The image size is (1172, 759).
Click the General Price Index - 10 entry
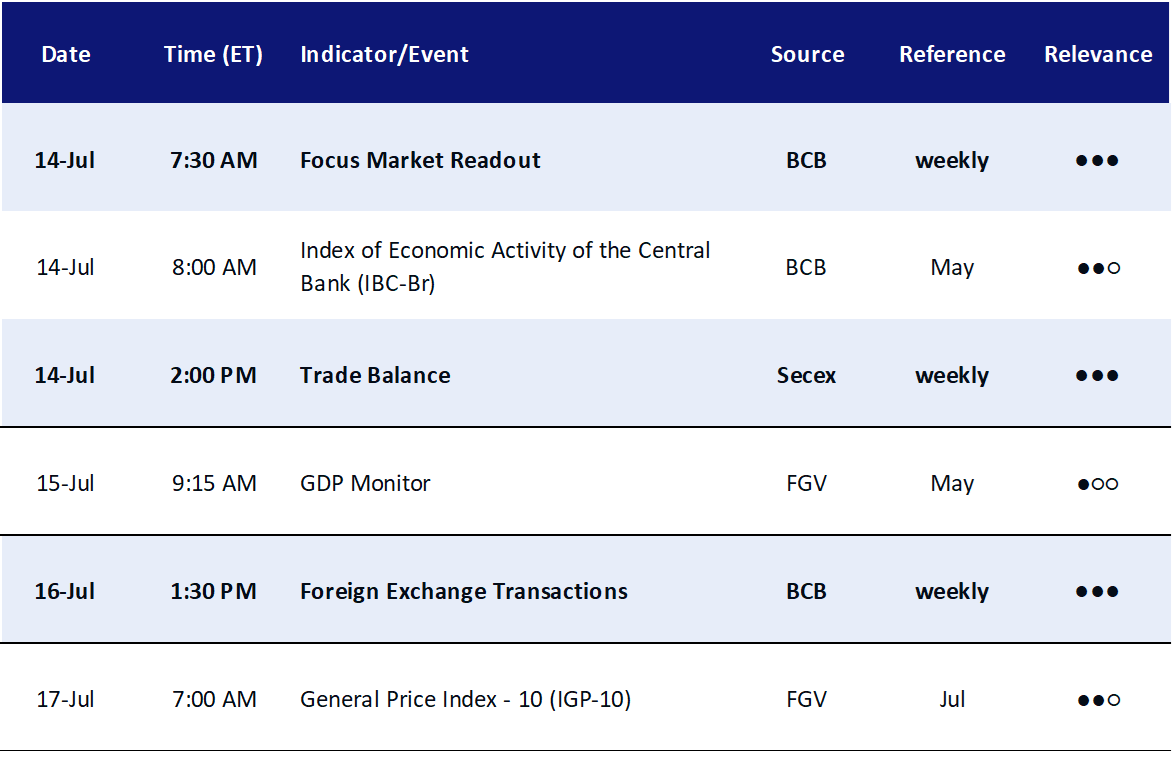(465, 698)
